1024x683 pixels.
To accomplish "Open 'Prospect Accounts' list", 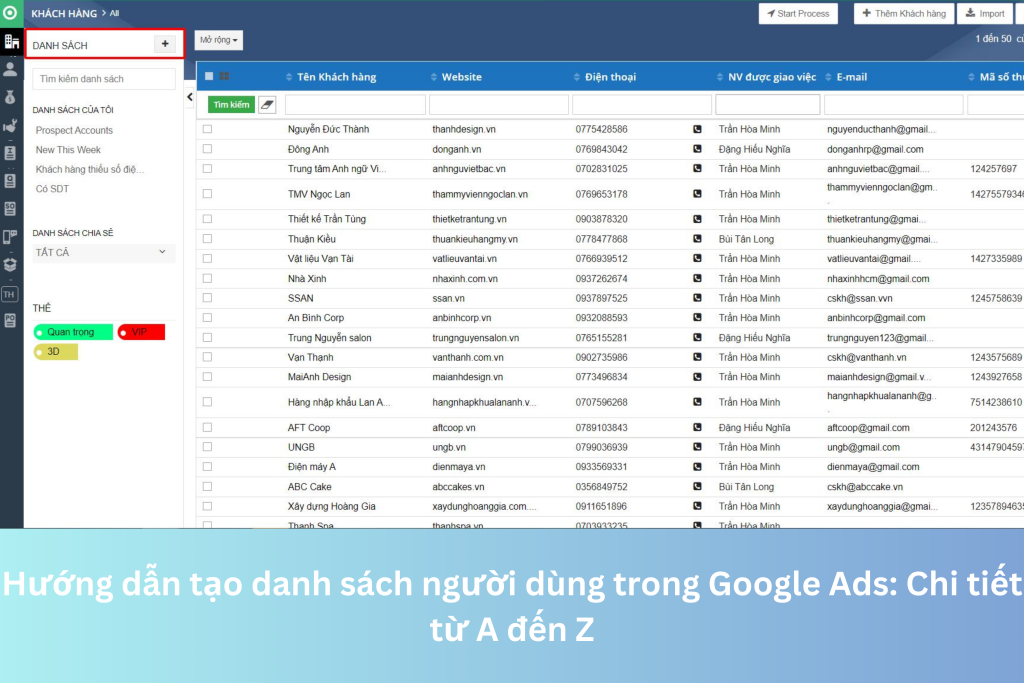I will (74, 131).
